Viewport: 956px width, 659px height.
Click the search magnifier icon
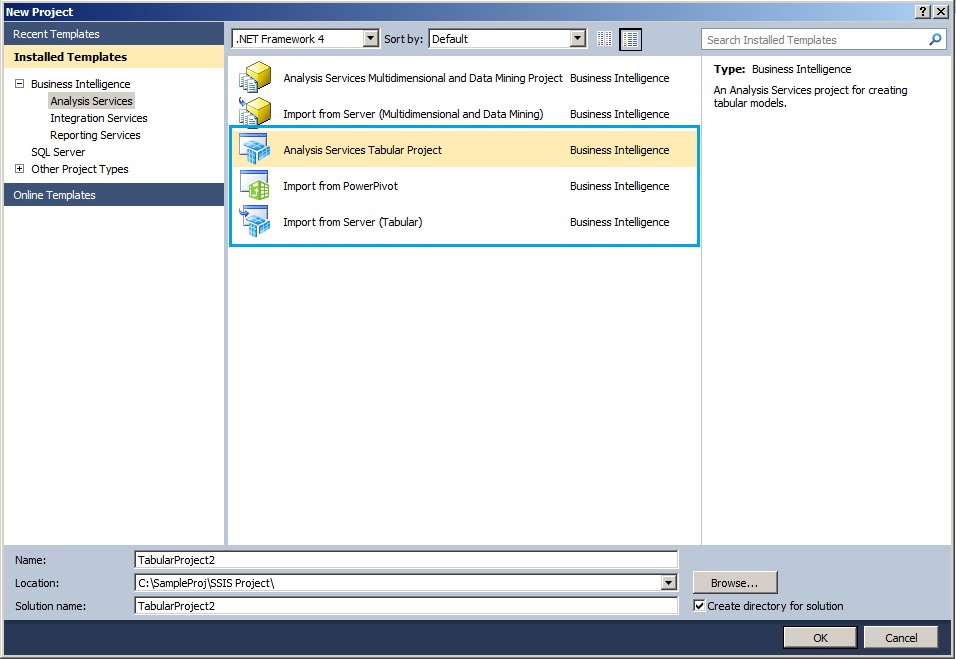click(x=935, y=40)
